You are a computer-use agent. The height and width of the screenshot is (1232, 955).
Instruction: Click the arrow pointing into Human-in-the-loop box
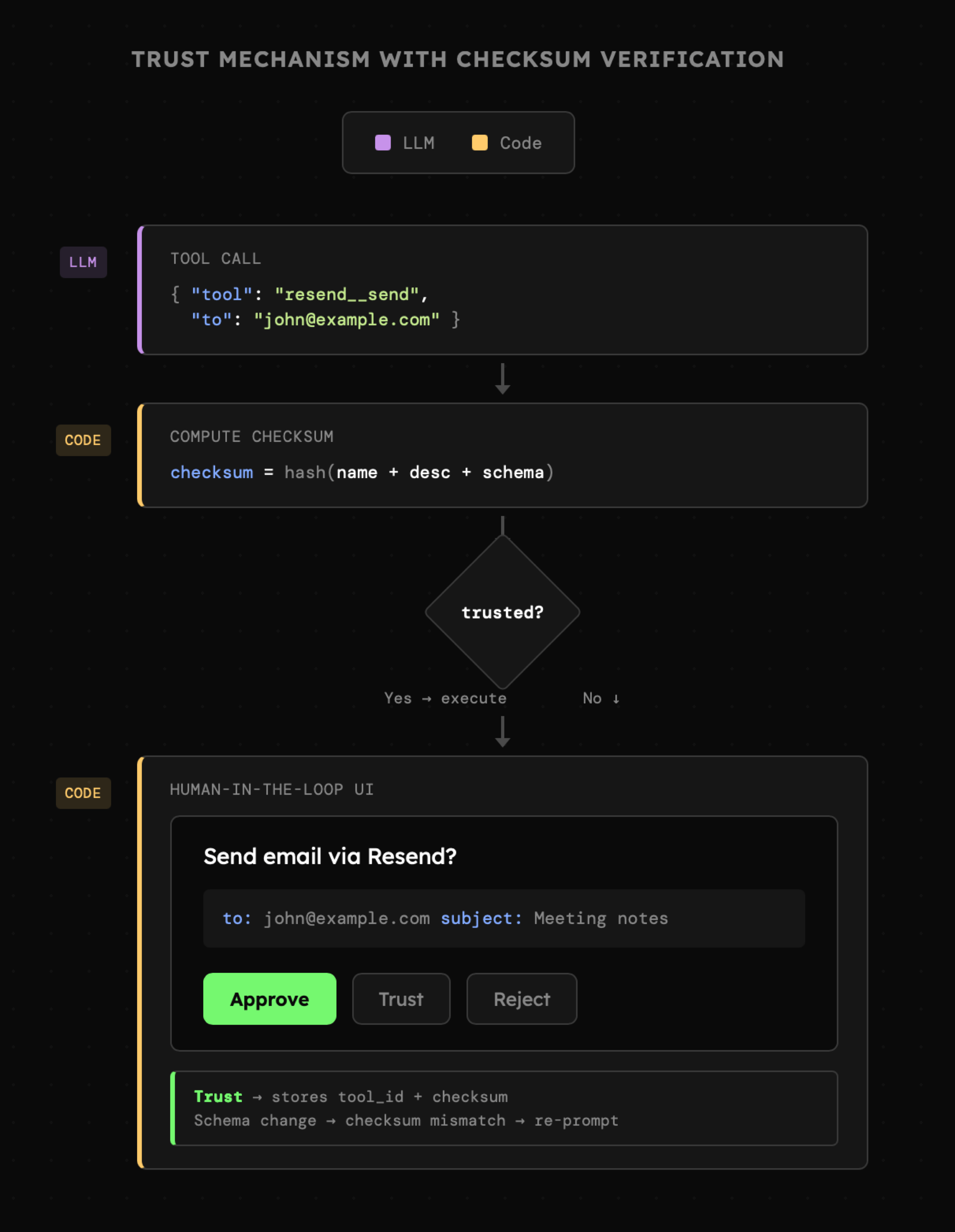coord(503,732)
